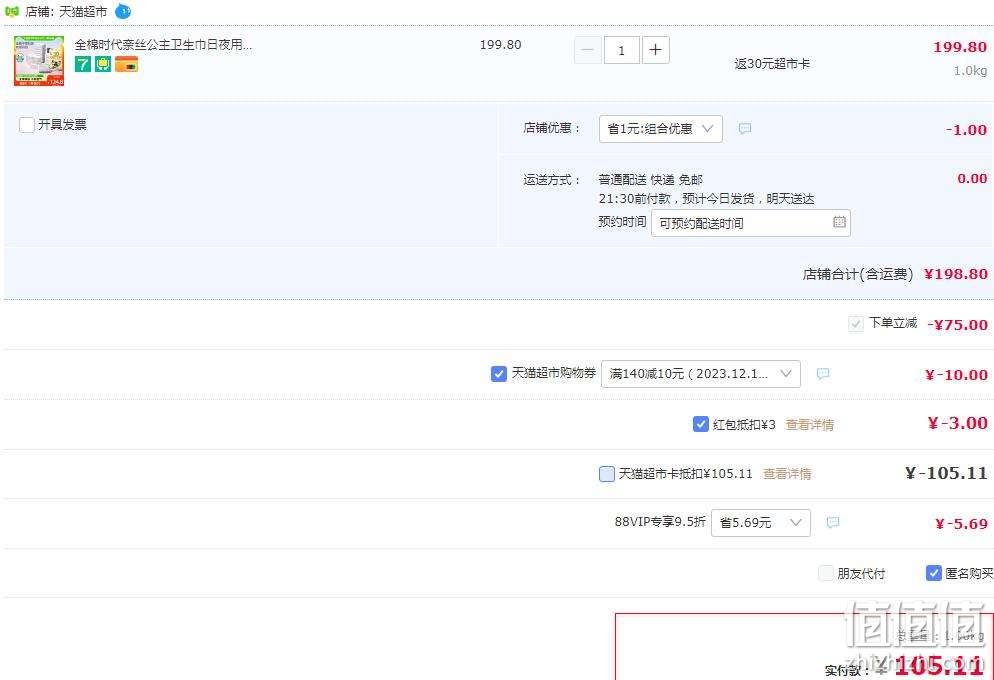Click the green 7-day return badge

click(x=83, y=64)
